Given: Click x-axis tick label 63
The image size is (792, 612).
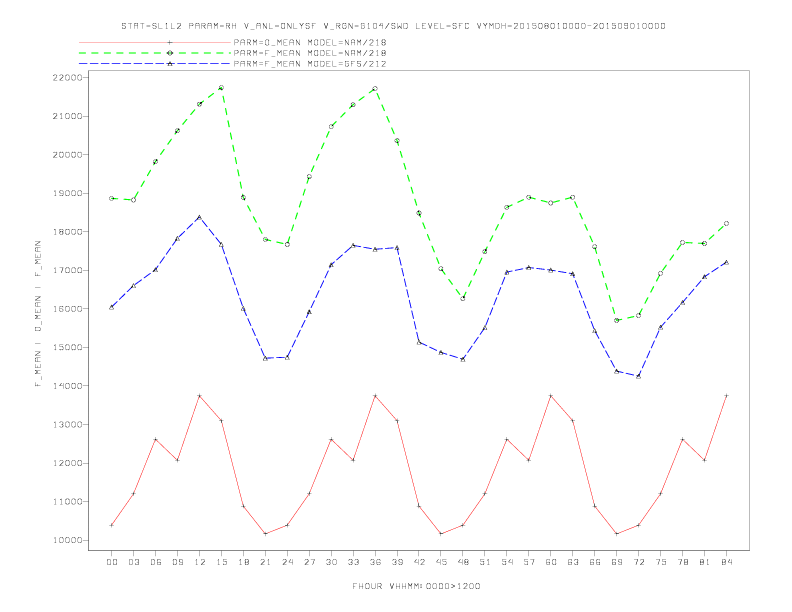Looking at the screenshot, I should (x=572, y=562).
